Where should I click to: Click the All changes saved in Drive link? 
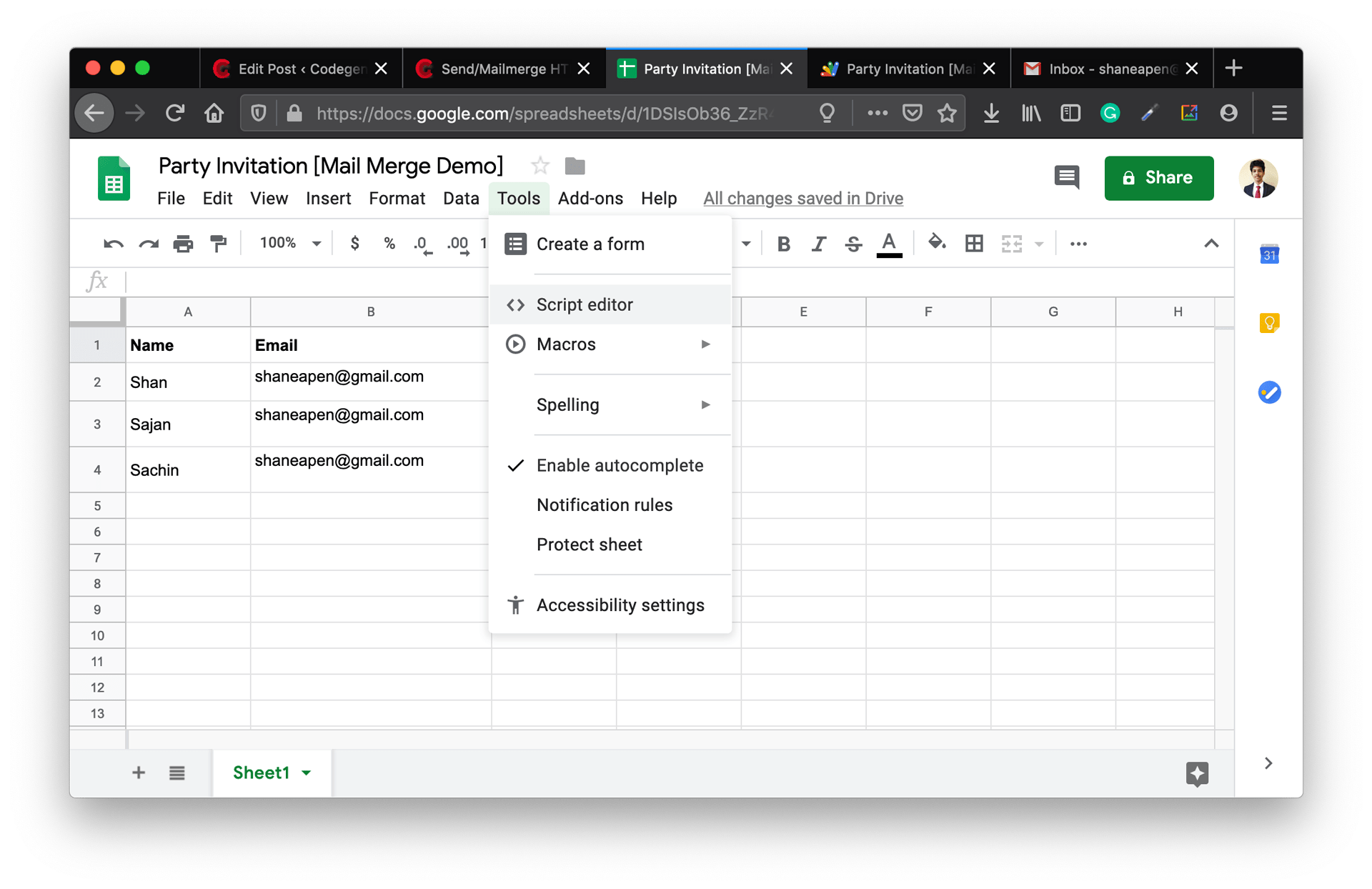pyautogui.click(x=803, y=198)
